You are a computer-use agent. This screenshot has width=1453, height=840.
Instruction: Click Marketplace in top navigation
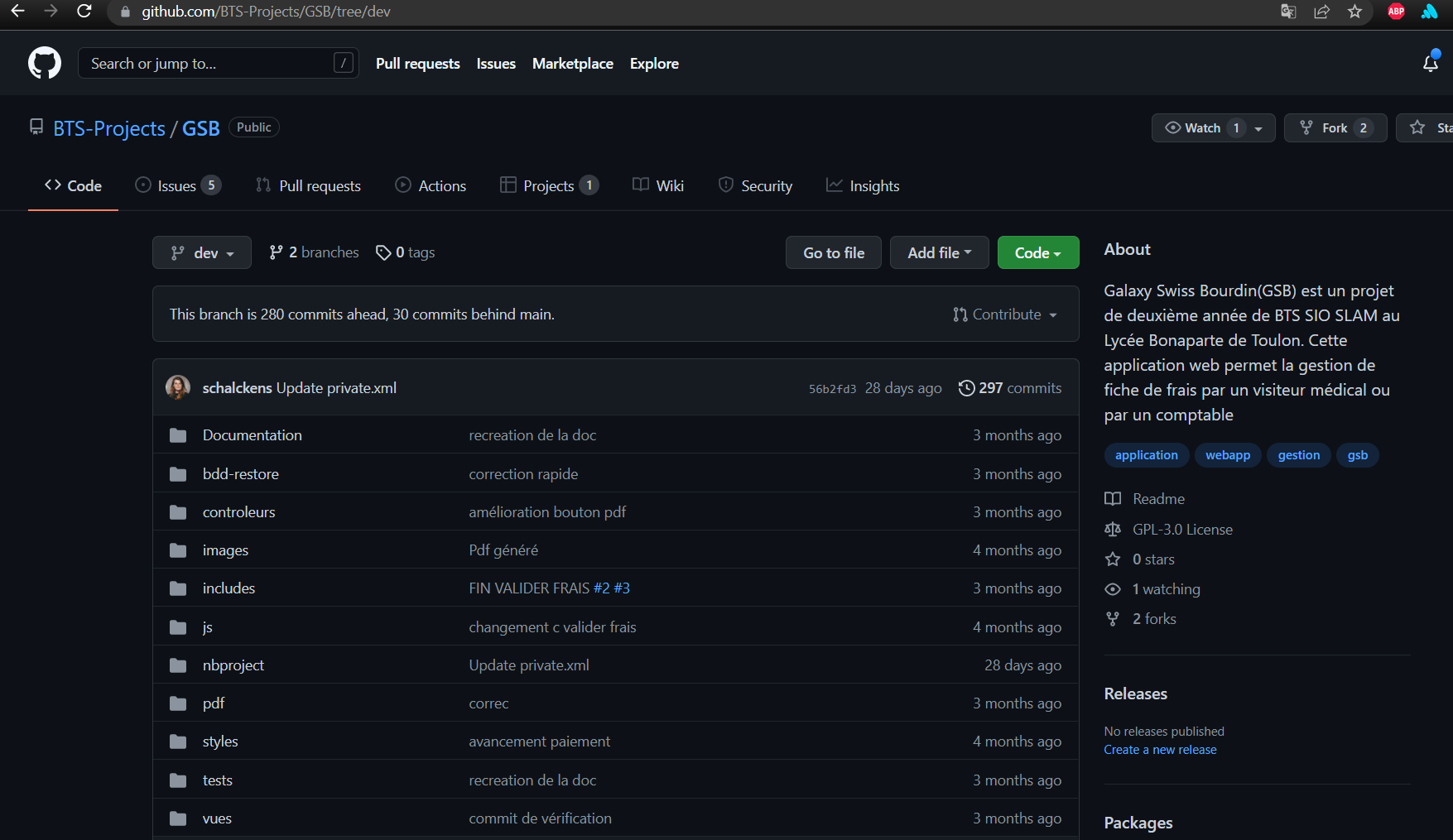pyautogui.click(x=573, y=64)
